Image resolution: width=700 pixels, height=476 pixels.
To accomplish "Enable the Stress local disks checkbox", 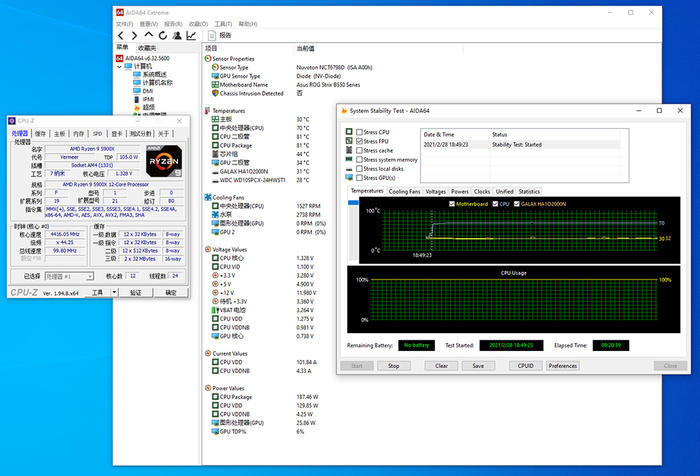I will 359,169.
